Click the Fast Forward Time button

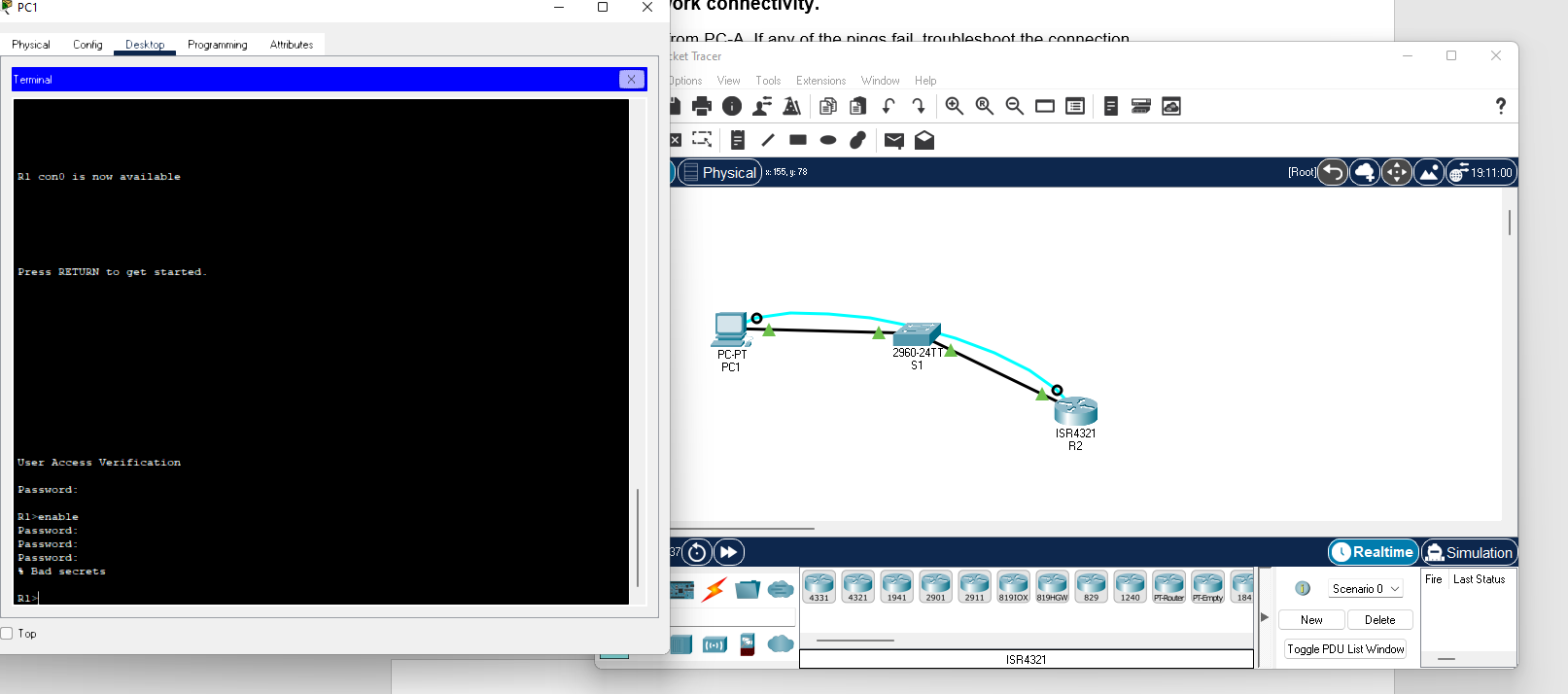pyautogui.click(x=729, y=552)
